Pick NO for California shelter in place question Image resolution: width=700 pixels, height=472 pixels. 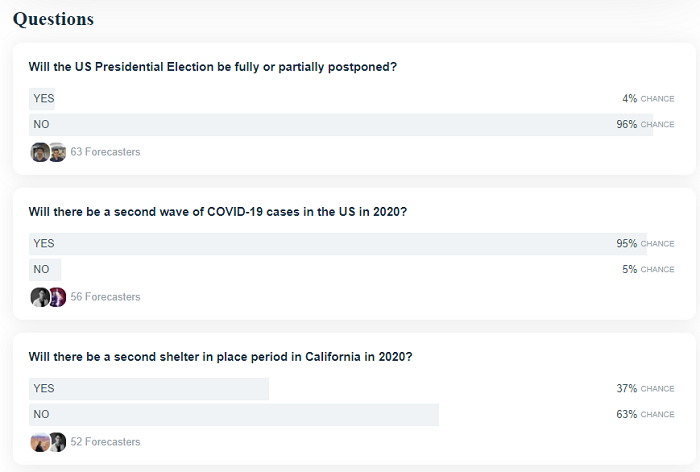(x=352, y=415)
